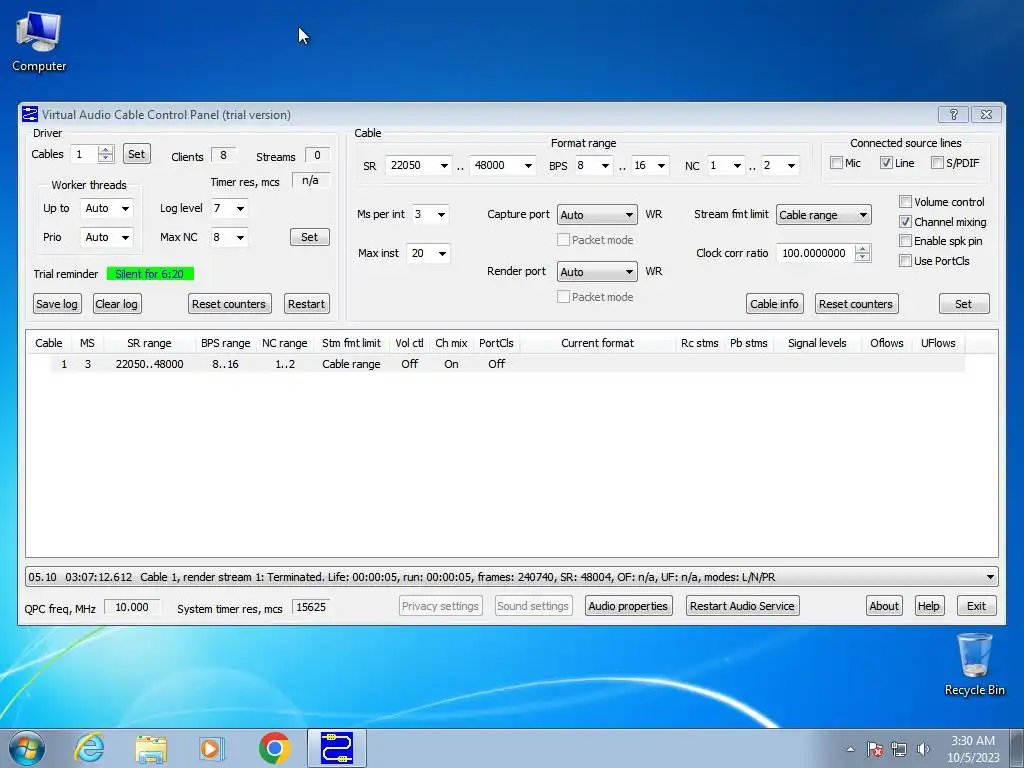The image size is (1024, 768).
Task: Click the taskbar clock showing 3:30 AM
Action: click(973, 749)
